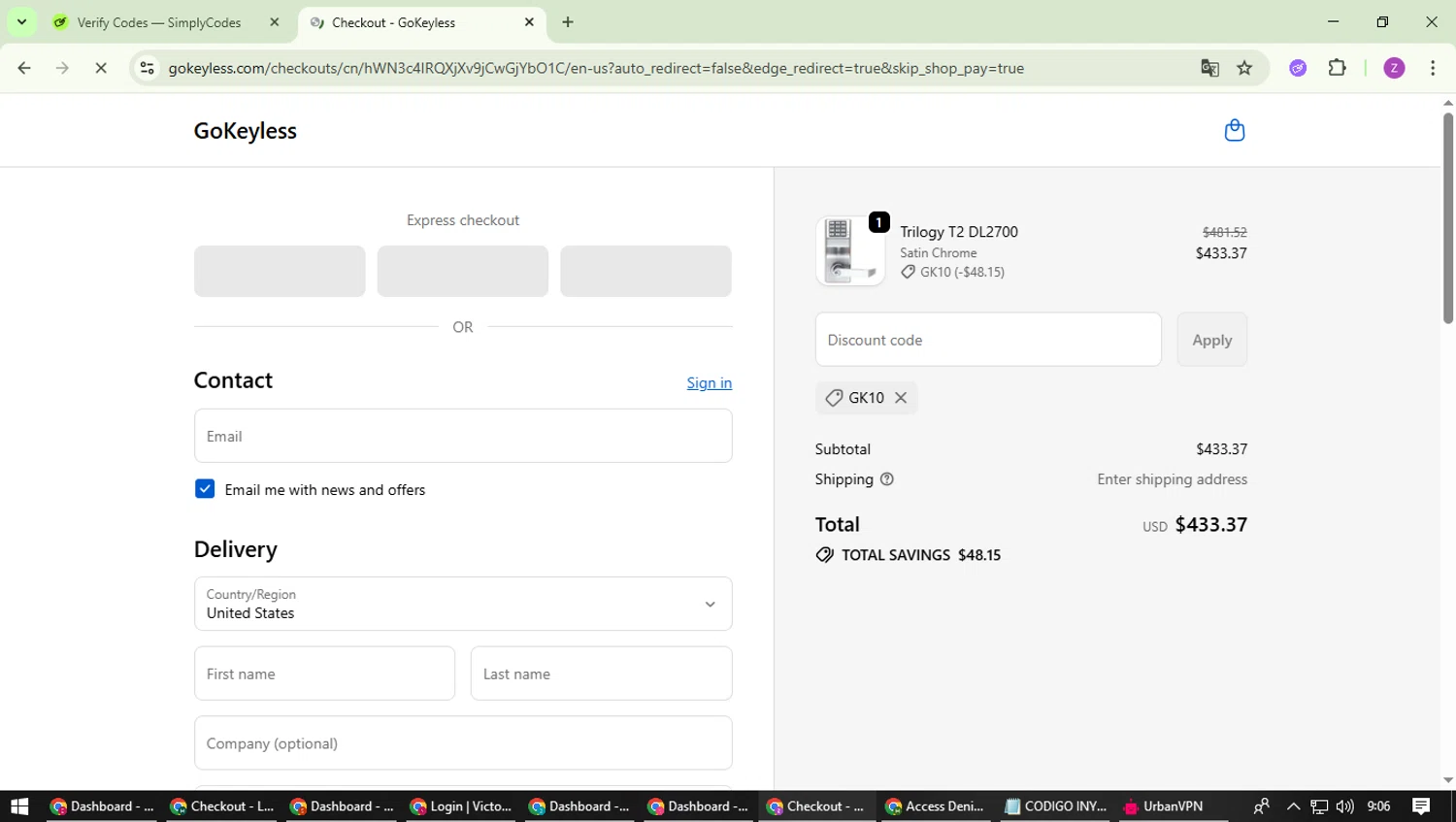Click the purple extension icon in toolbar
1456x822 pixels.
(1298, 68)
